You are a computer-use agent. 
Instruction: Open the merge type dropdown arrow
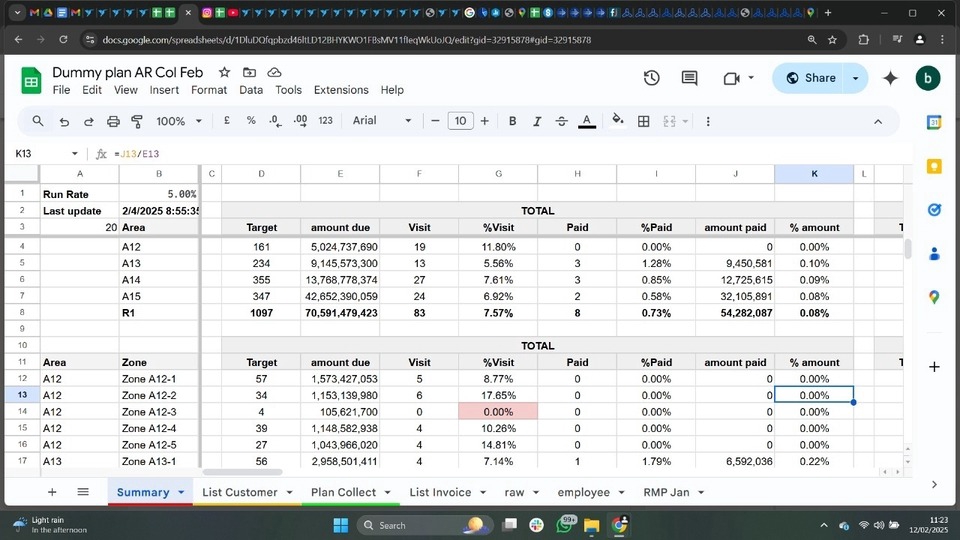[685, 121]
